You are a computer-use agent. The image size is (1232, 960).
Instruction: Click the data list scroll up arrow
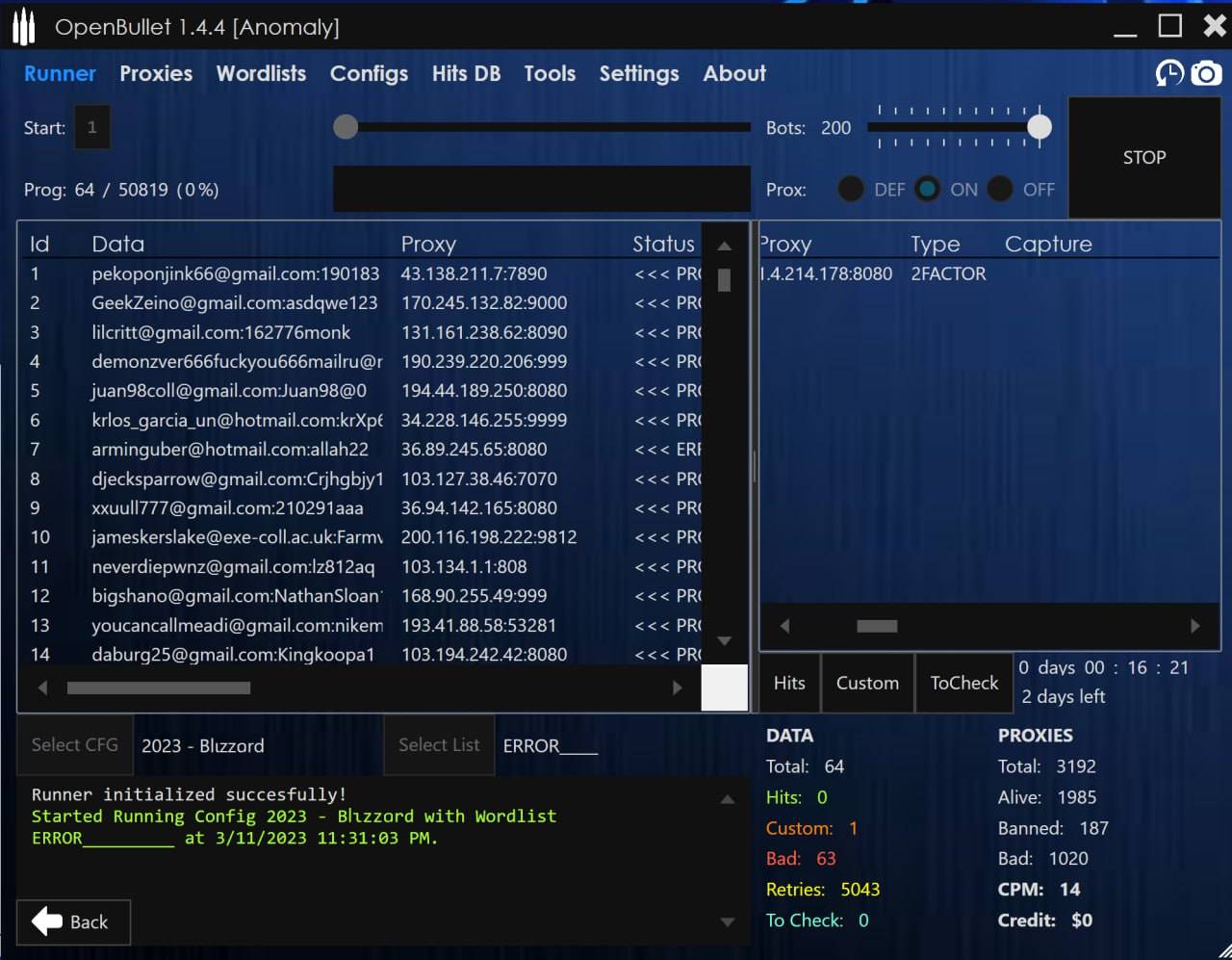[x=725, y=246]
